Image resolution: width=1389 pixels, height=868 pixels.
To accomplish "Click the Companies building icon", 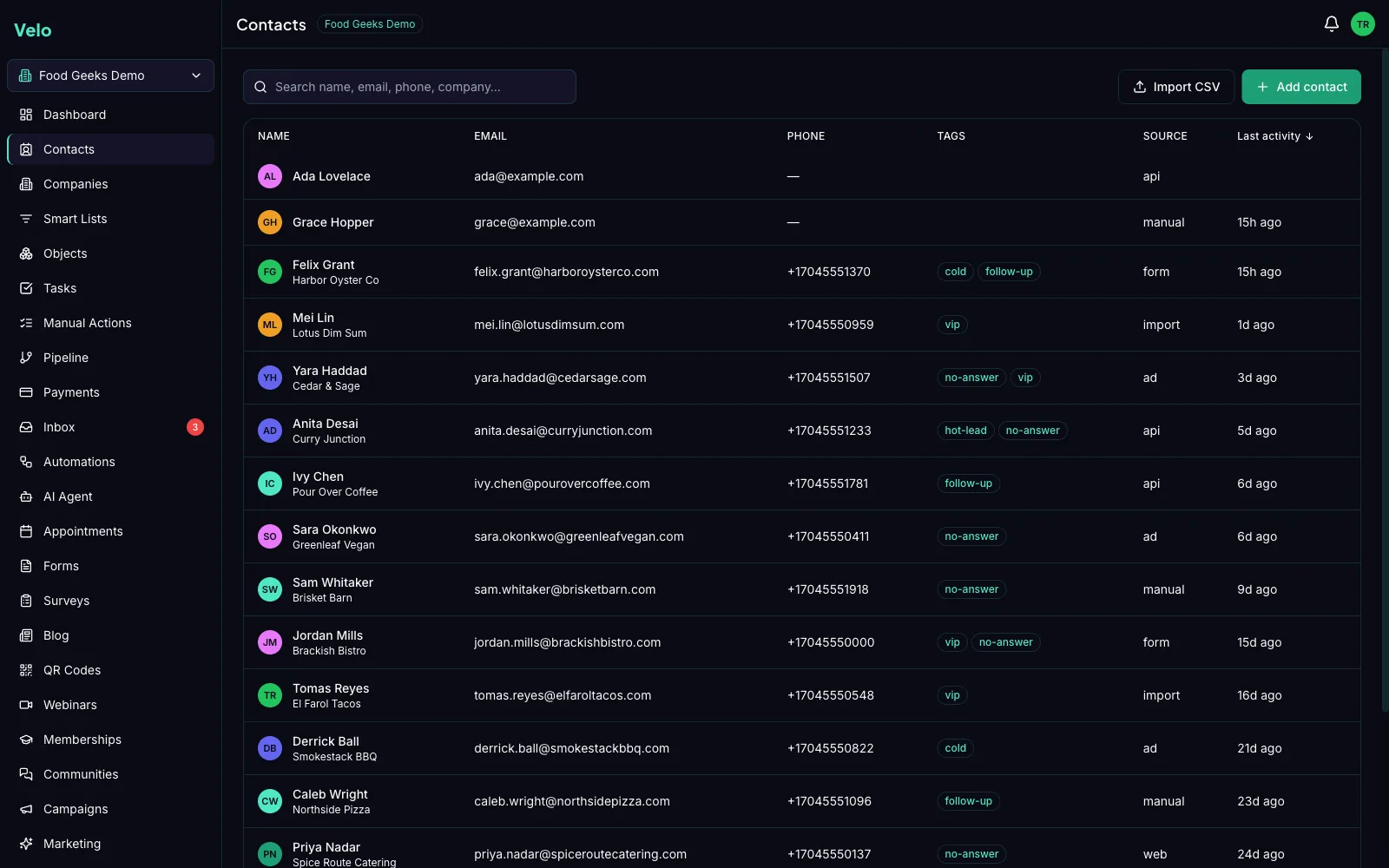I will [26, 184].
